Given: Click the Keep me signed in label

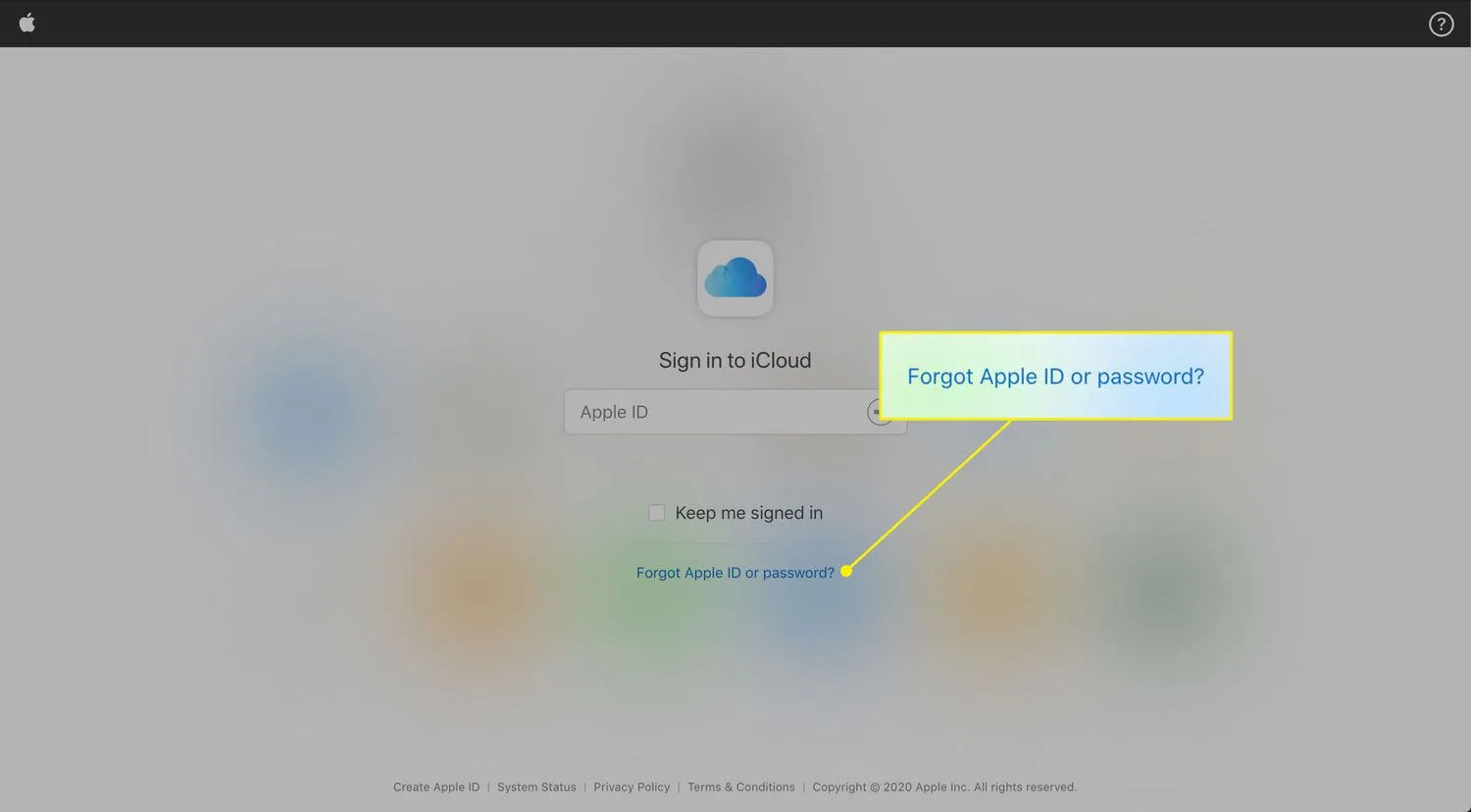Looking at the screenshot, I should 749,513.
